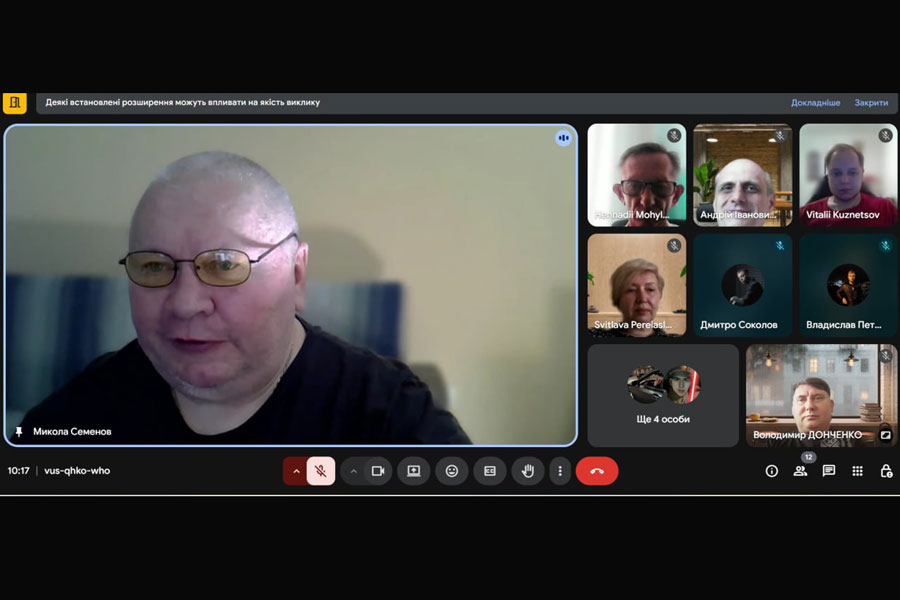Click Дмитро Соколов avatar picture

[742, 285]
